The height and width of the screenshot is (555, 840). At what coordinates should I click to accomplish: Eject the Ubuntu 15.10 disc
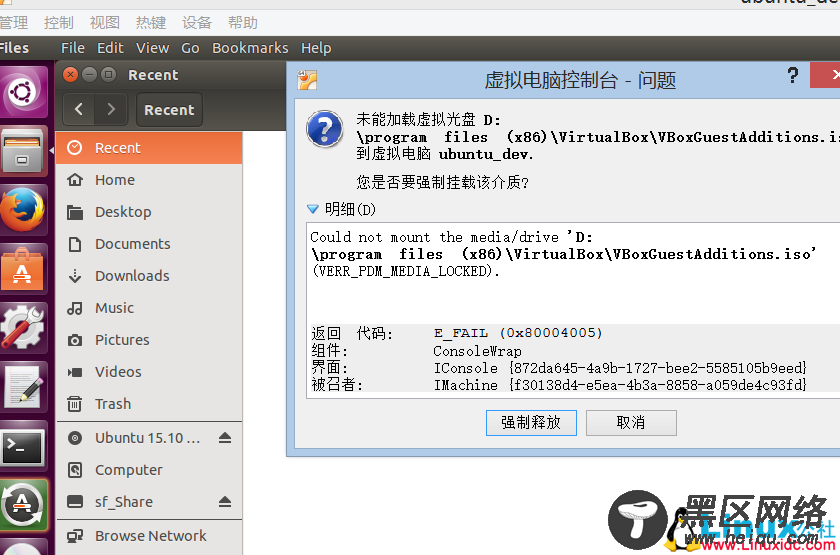pyautogui.click(x=225, y=438)
